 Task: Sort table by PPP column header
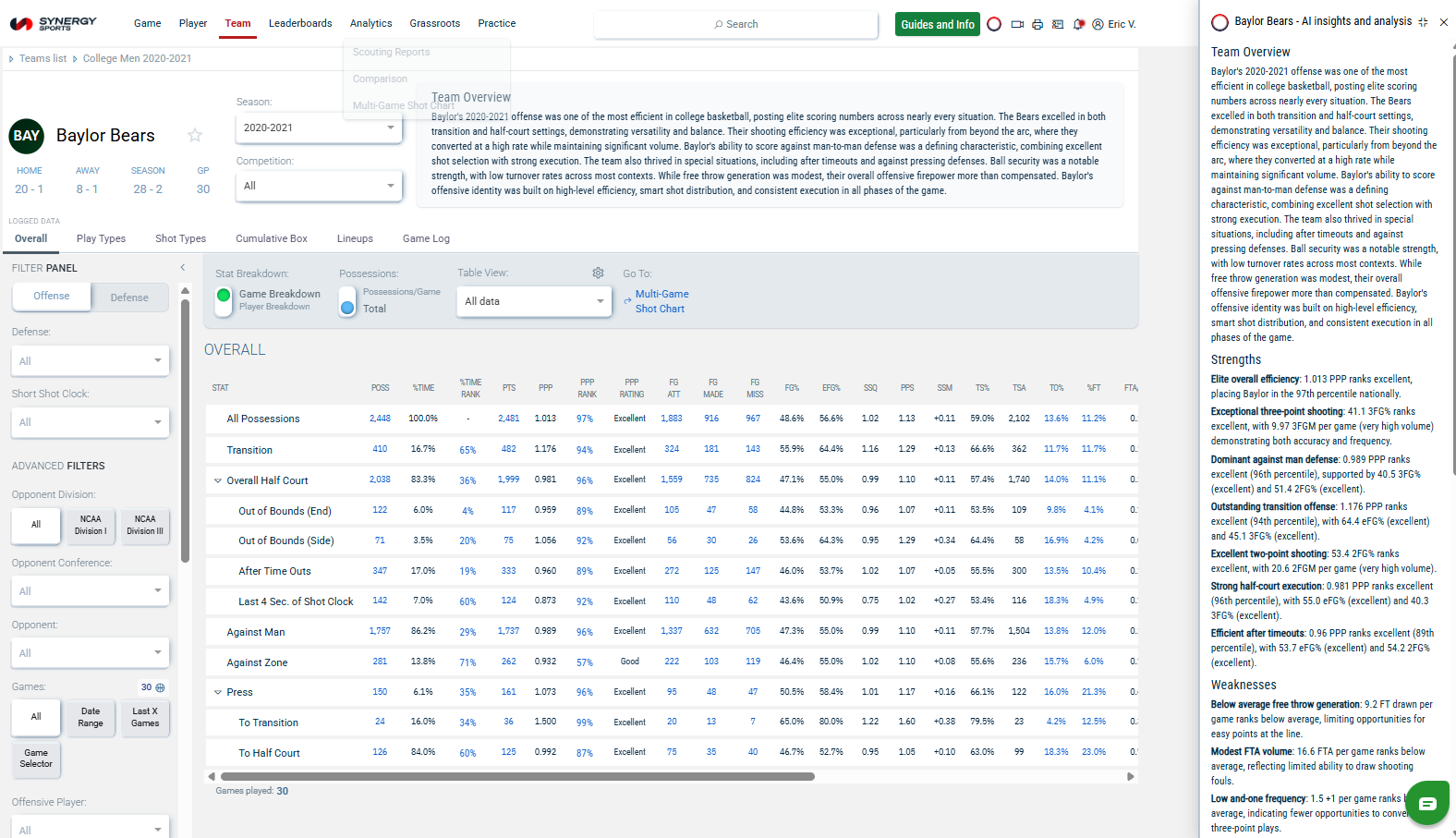pyautogui.click(x=546, y=388)
